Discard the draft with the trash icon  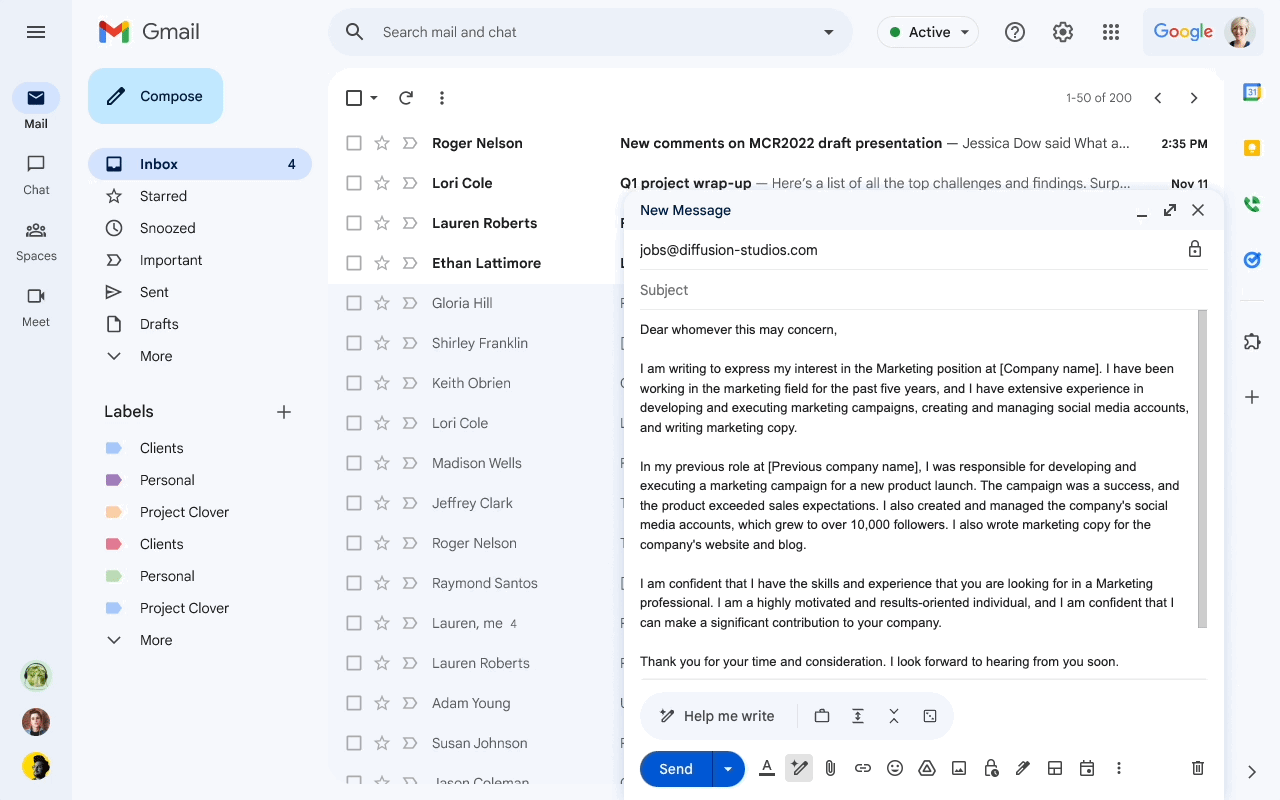tap(1198, 768)
